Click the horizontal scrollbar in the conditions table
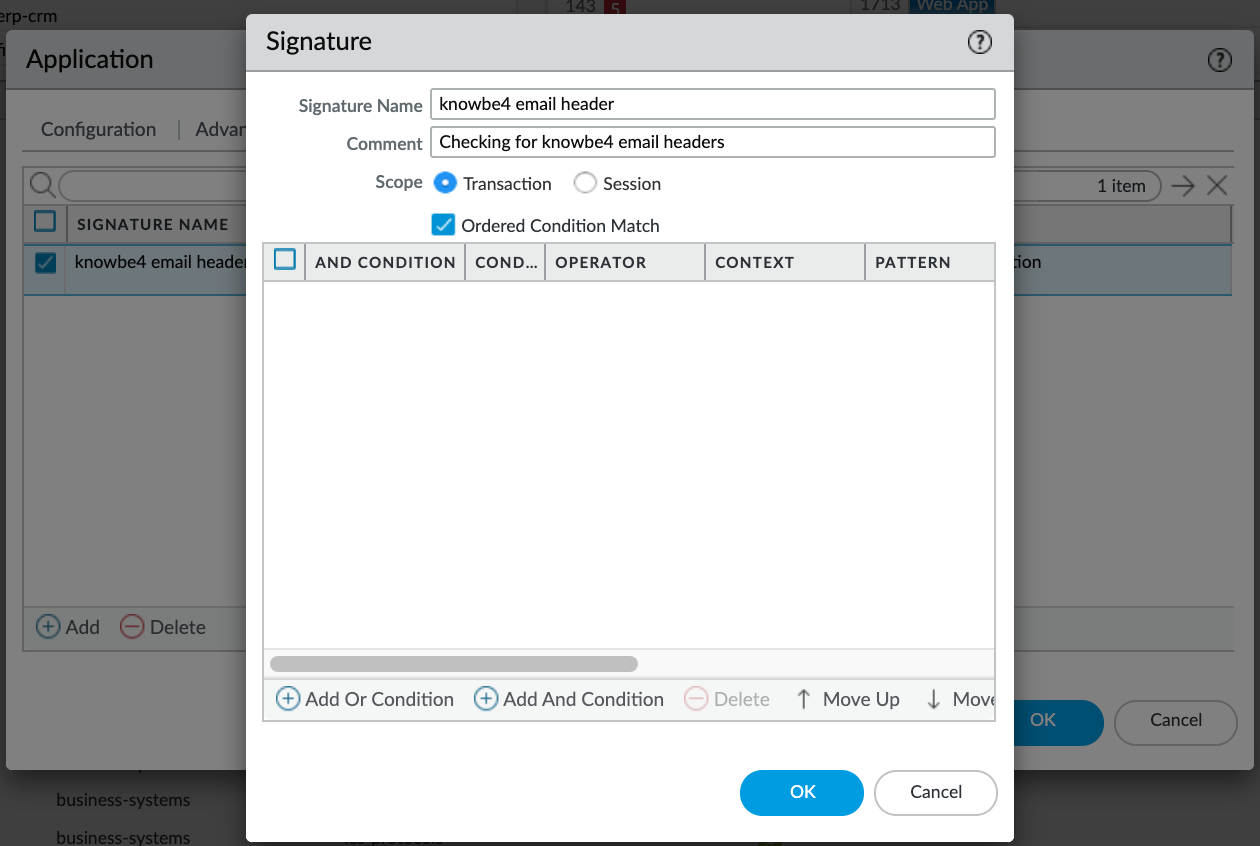 tap(454, 664)
